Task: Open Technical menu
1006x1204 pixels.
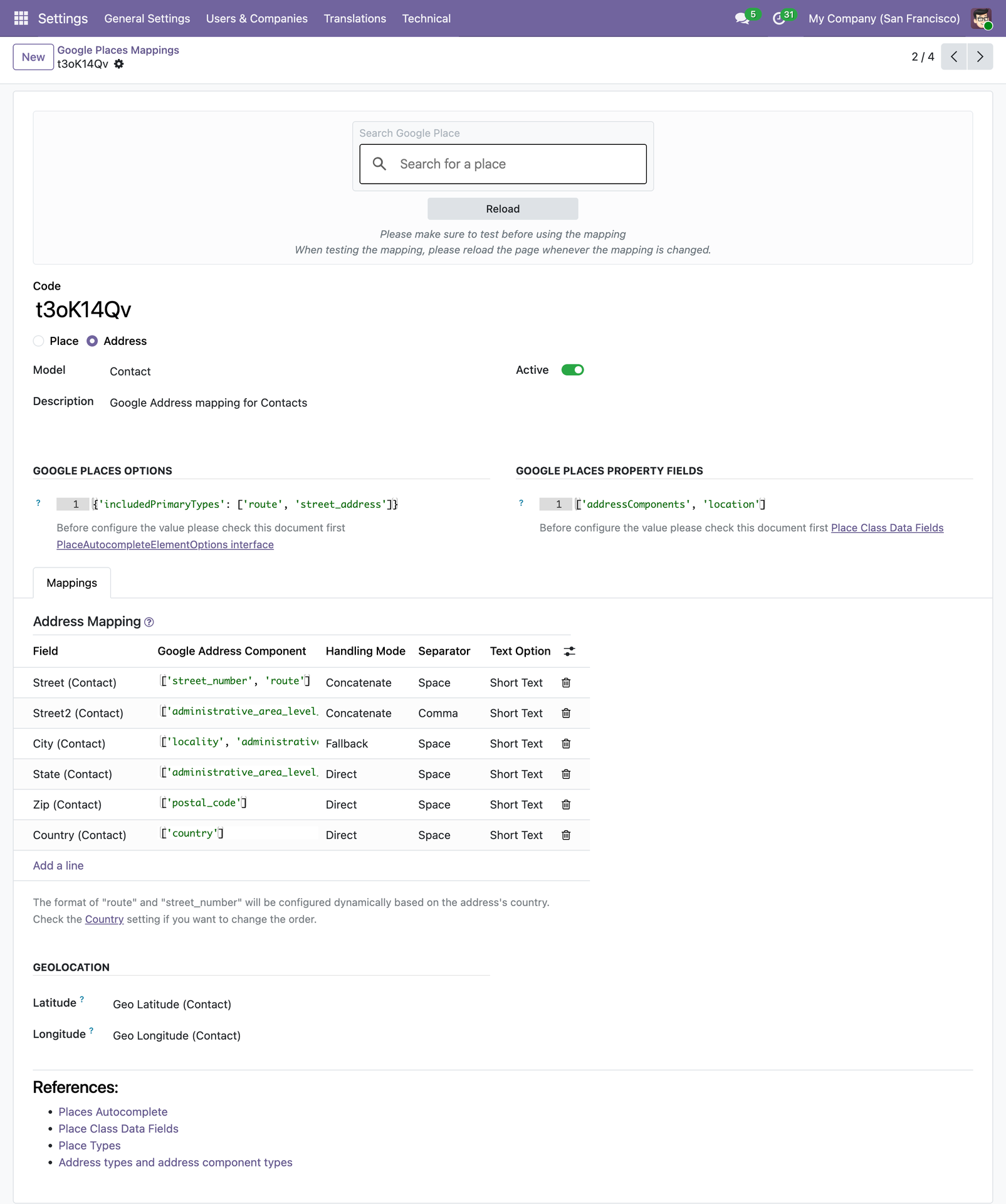Action: click(x=426, y=18)
